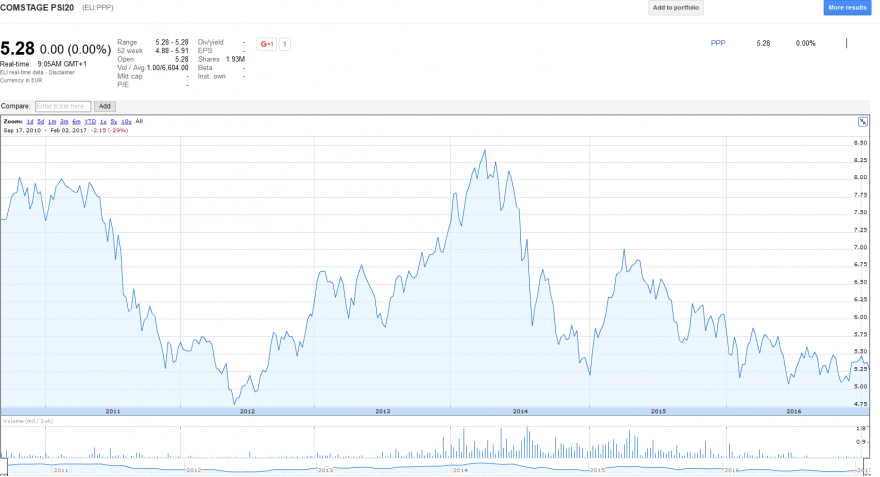Set chart zoom to 5d
Viewport: 880px width, 477px height.
click(x=40, y=122)
